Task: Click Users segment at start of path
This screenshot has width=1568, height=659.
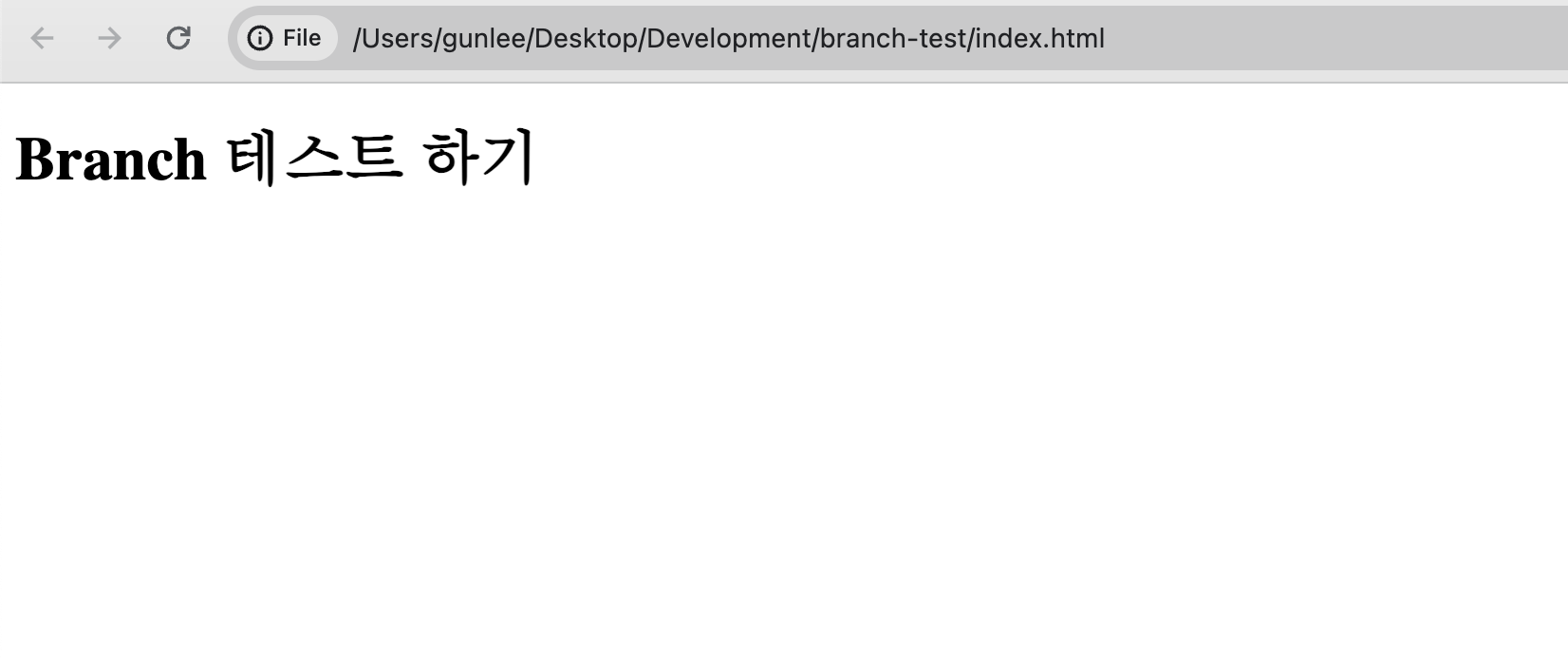Action: click(x=397, y=39)
